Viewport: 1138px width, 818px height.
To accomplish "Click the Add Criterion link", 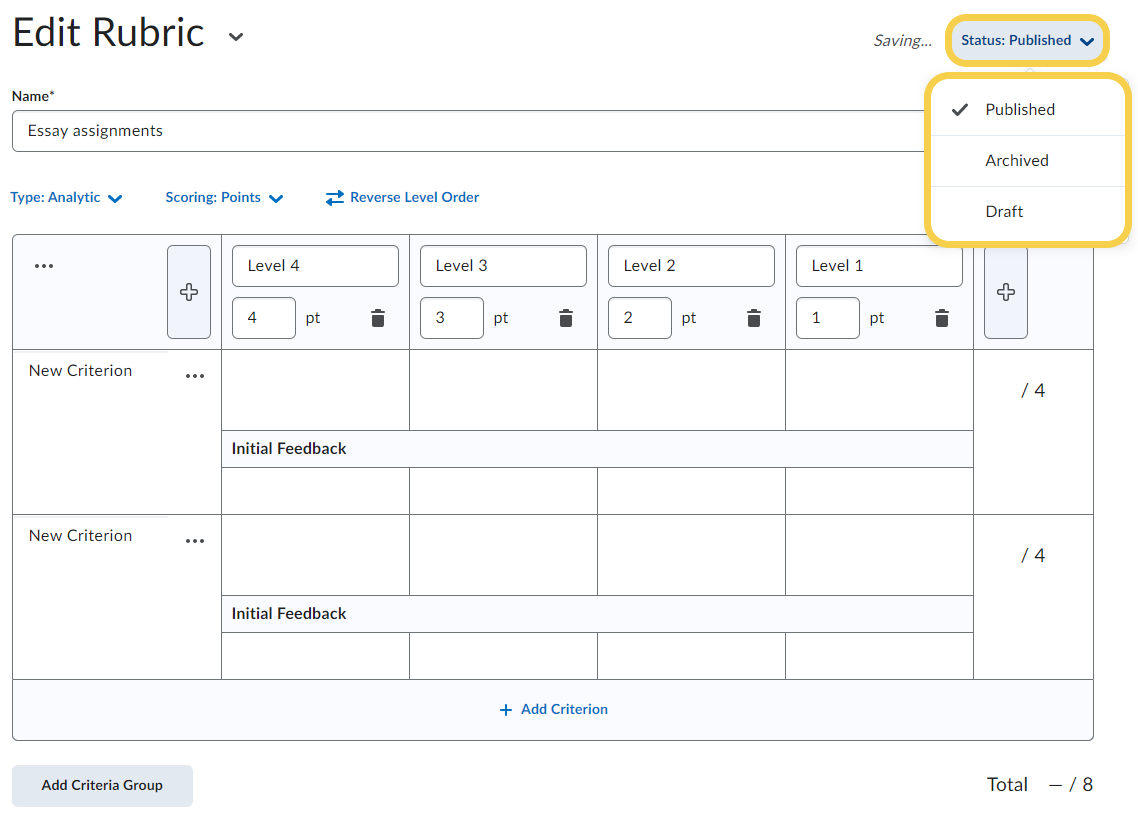I will (554, 709).
